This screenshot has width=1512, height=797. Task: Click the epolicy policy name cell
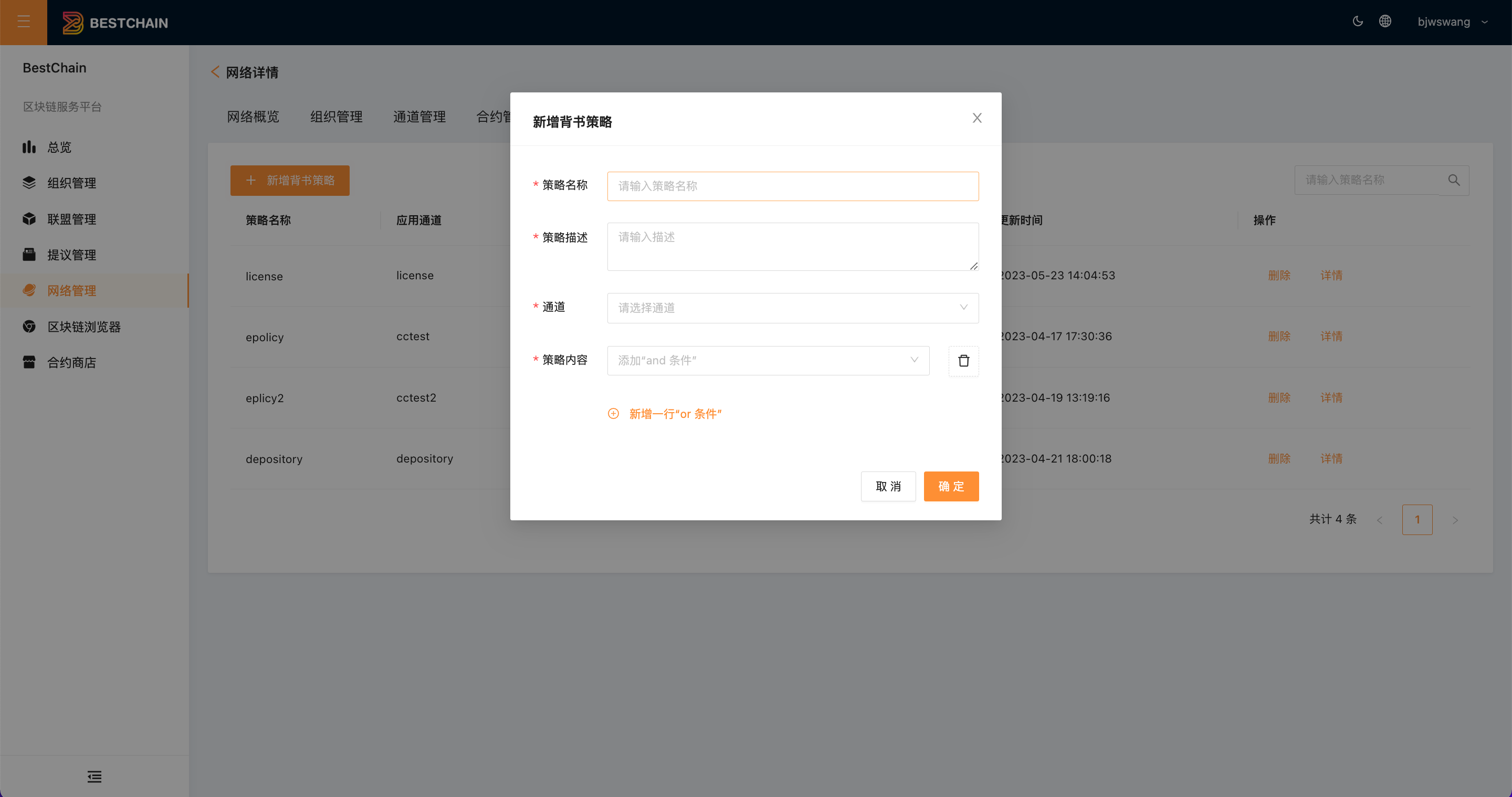click(265, 337)
